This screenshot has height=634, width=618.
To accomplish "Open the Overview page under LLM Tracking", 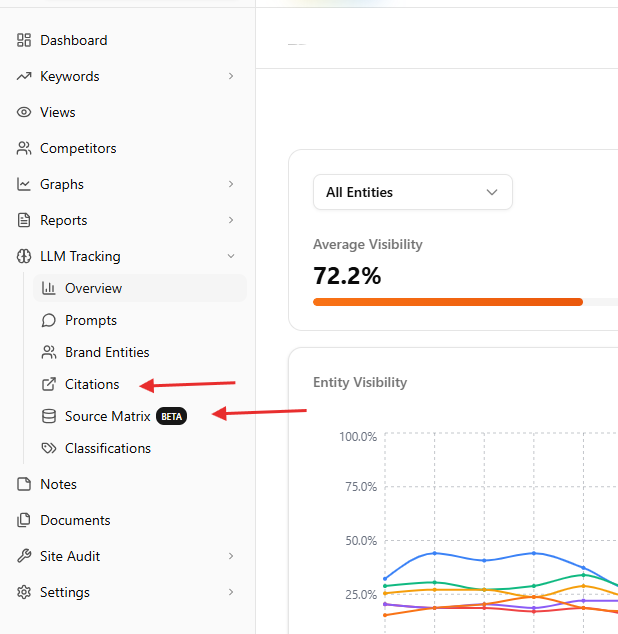I will tap(93, 288).
